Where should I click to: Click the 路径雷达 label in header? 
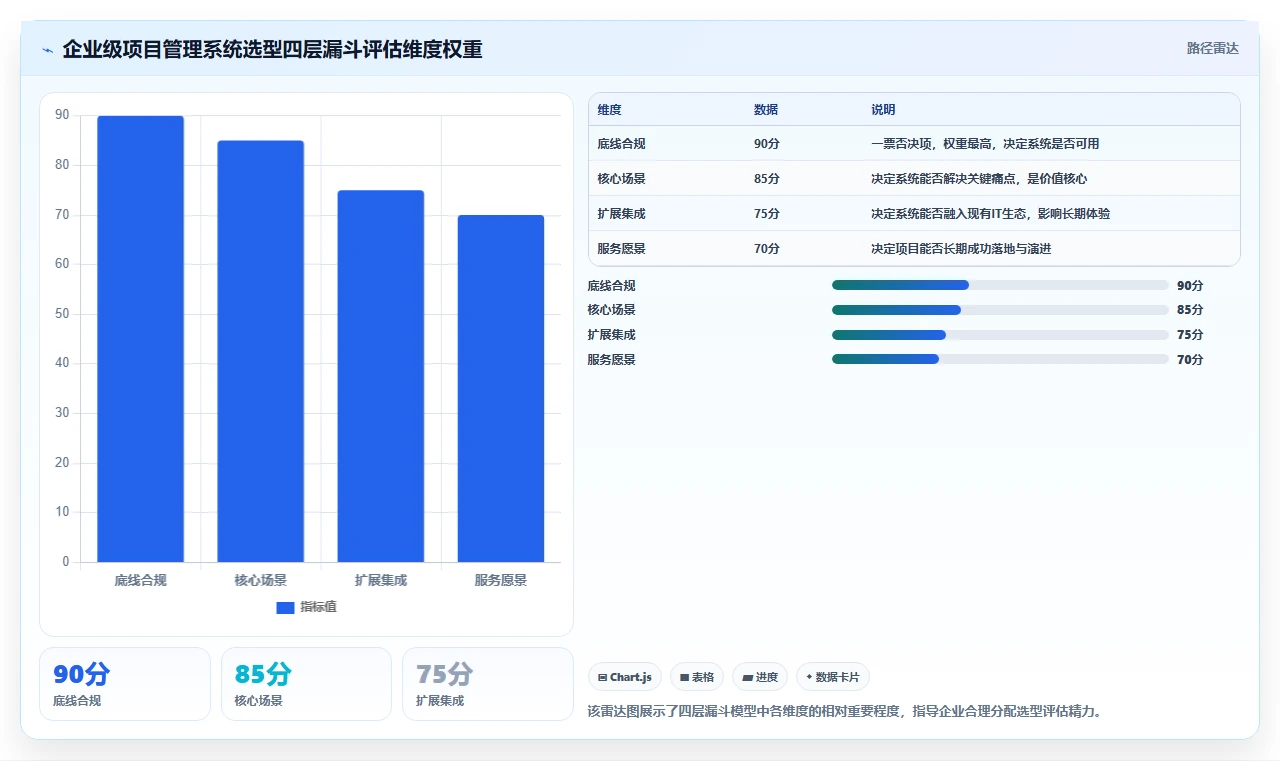pyautogui.click(x=1212, y=48)
